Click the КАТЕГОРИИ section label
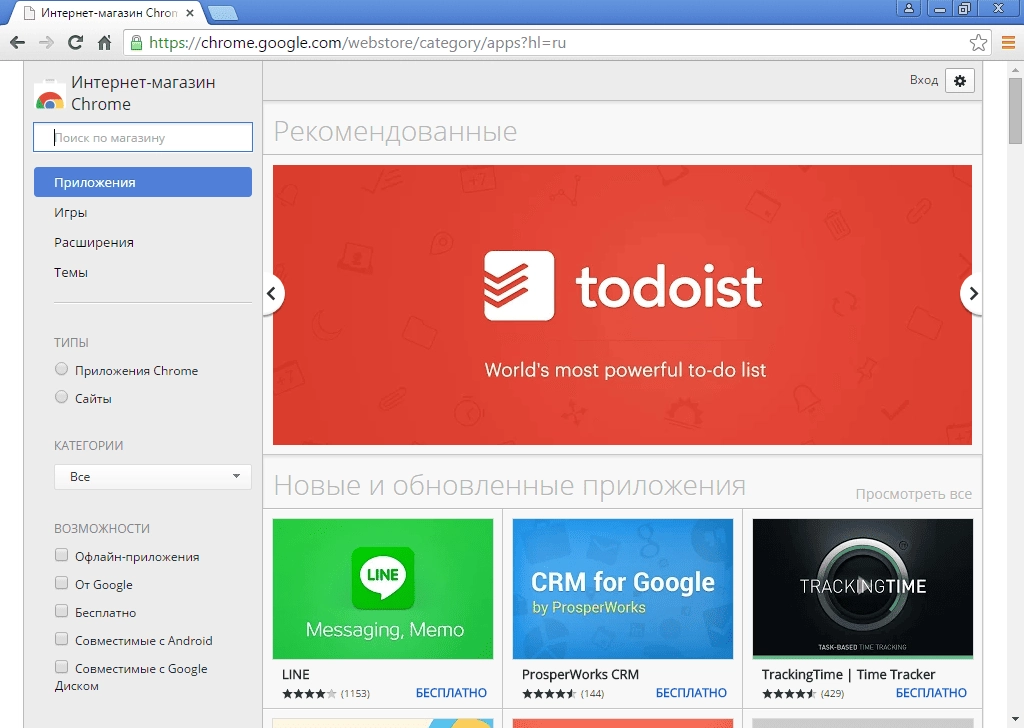The width and height of the screenshot is (1024, 728). [x=89, y=446]
